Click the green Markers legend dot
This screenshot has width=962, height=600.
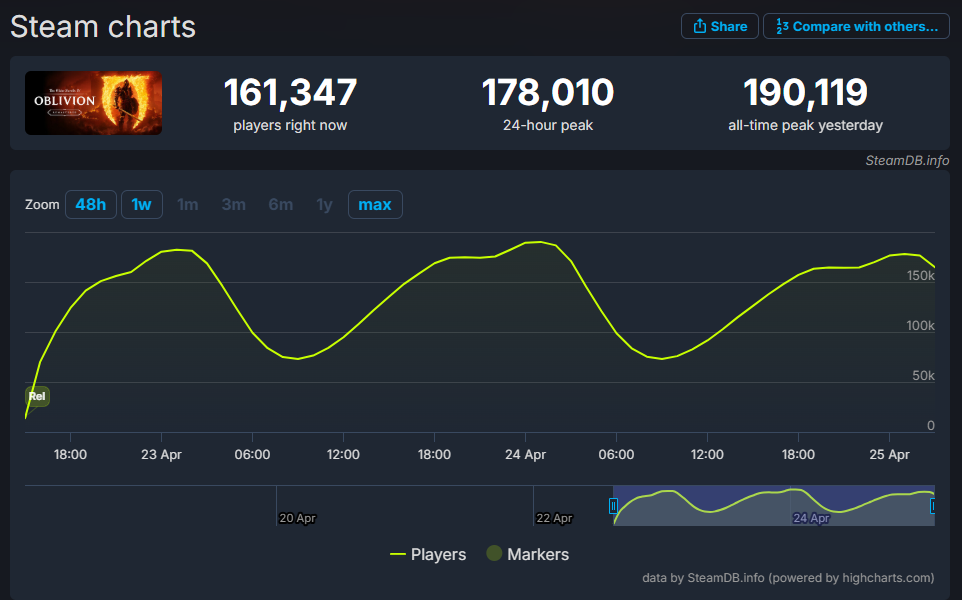494,553
